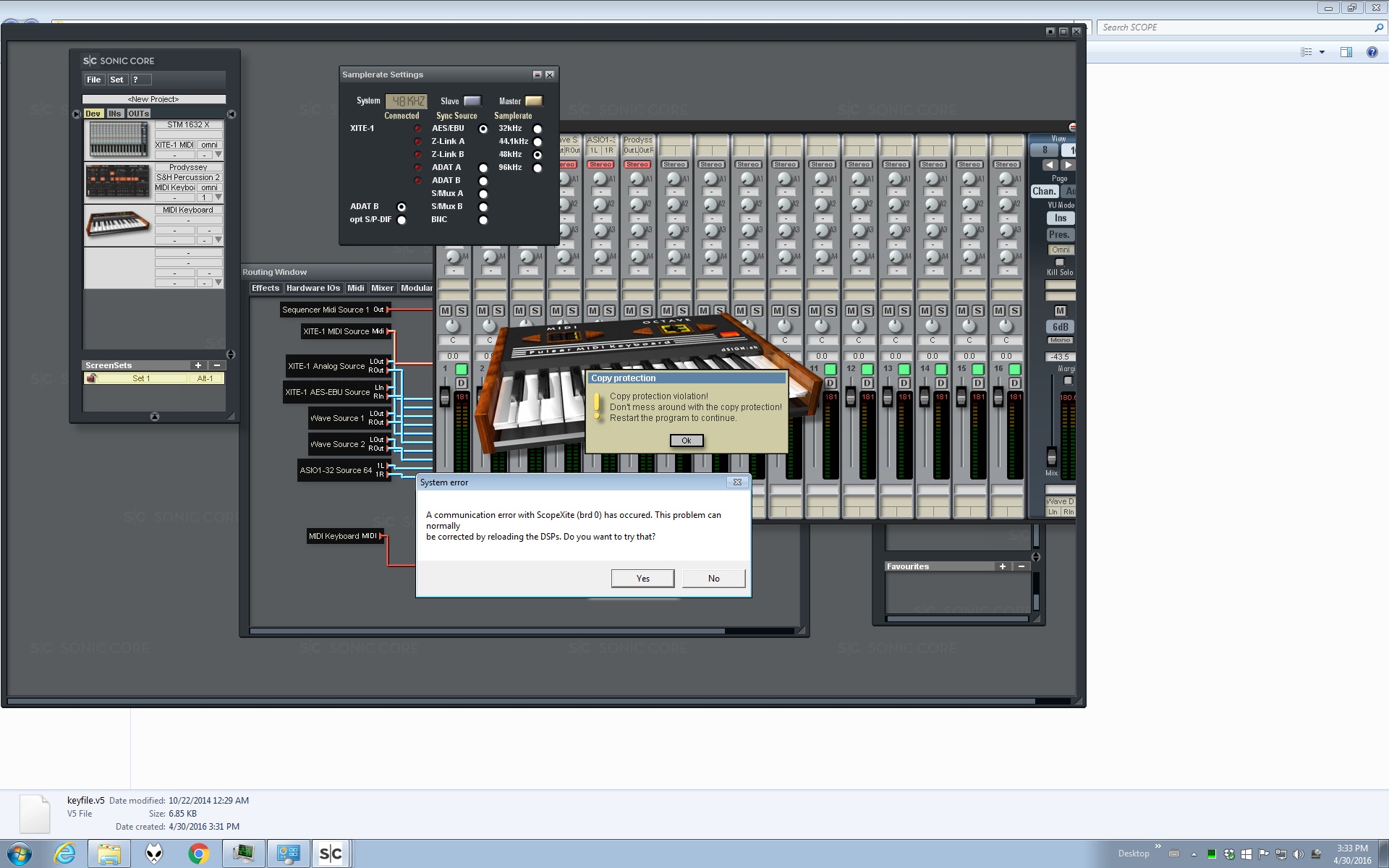
Task: Open the Hardware IOs tab in Routing Window
Action: pyautogui.click(x=313, y=288)
